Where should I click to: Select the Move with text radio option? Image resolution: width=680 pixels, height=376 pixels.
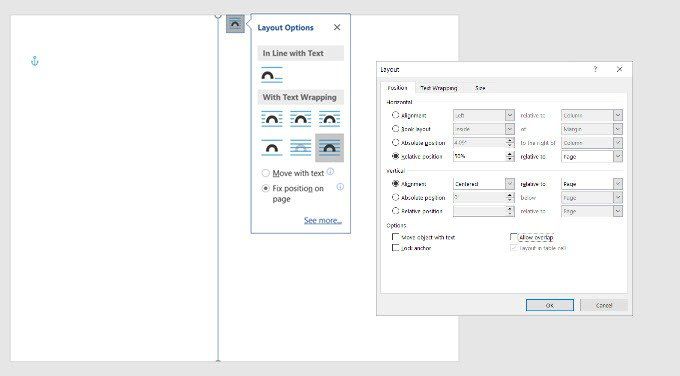(x=266, y=173)
